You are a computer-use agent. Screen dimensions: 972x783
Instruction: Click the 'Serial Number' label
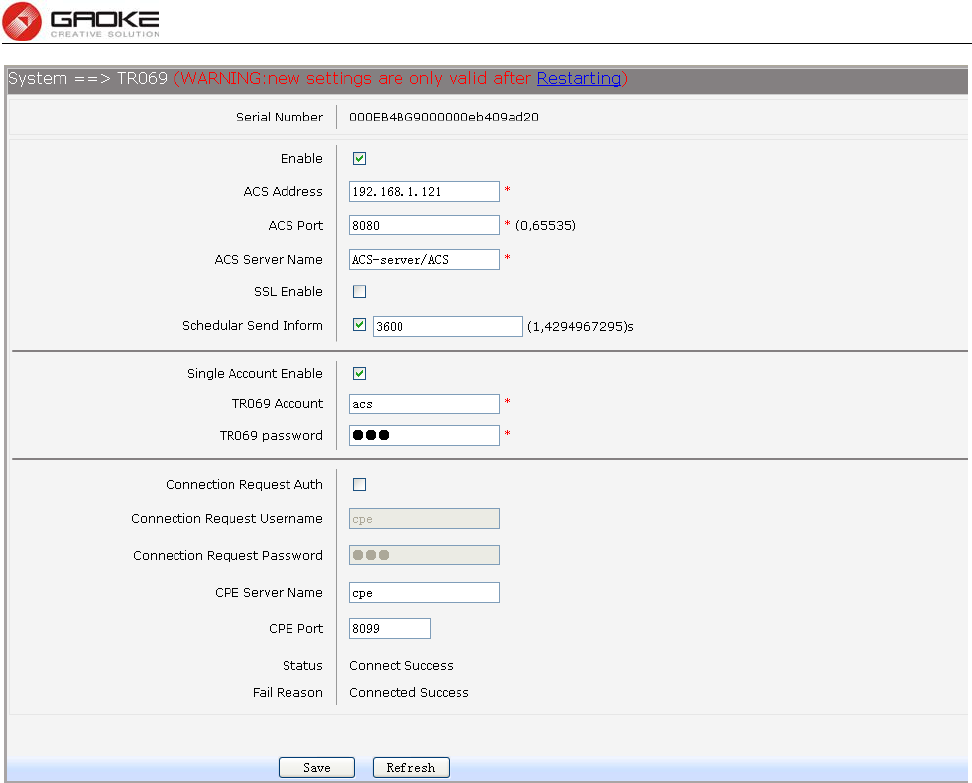pyautogui.click(x=280, y=117)
